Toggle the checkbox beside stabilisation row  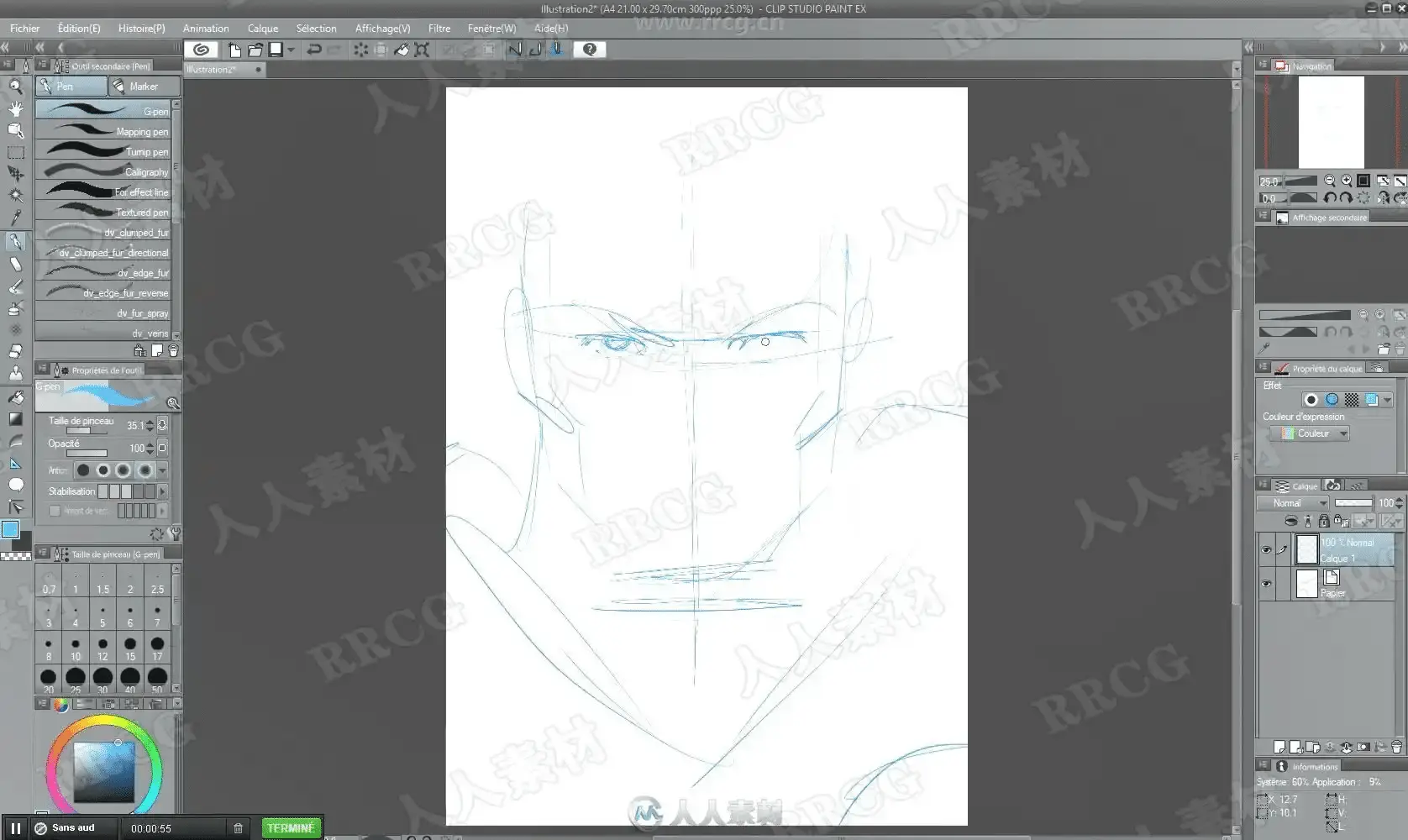click(55, 511)
